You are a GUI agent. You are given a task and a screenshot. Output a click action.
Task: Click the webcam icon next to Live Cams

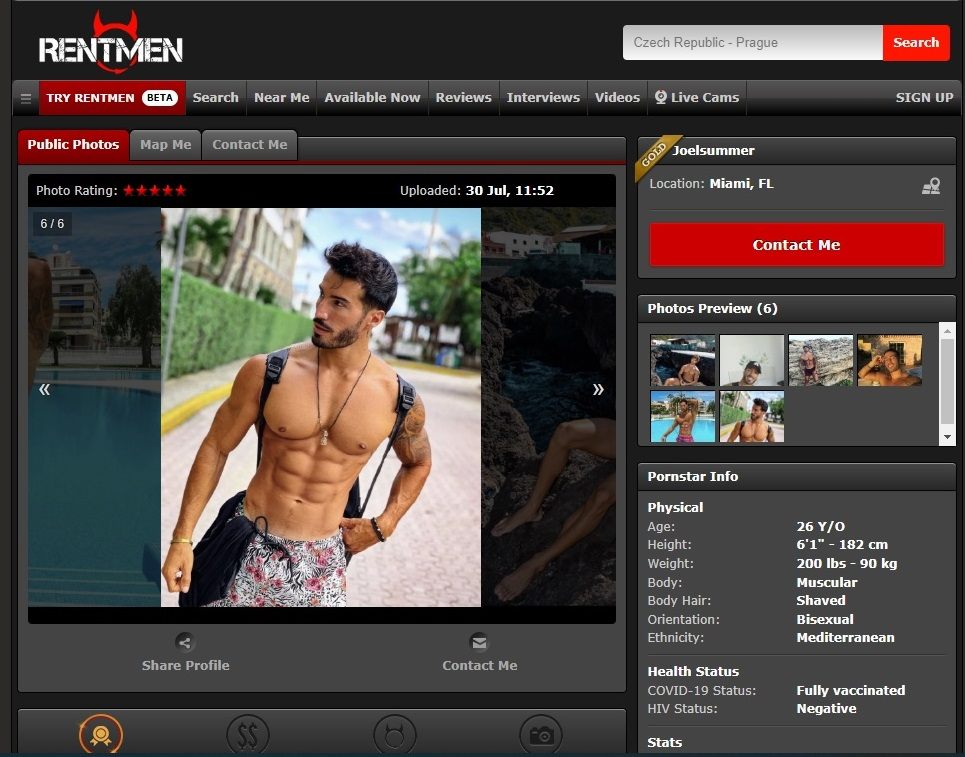(x=660, y=97)
